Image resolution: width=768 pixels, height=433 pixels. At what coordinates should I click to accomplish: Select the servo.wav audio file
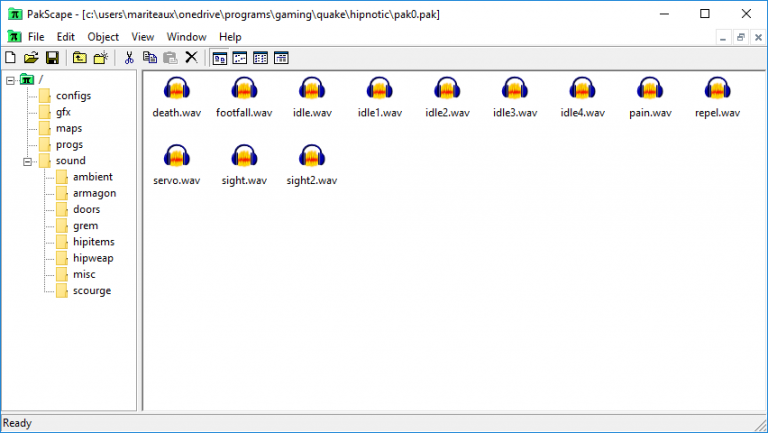177,165
